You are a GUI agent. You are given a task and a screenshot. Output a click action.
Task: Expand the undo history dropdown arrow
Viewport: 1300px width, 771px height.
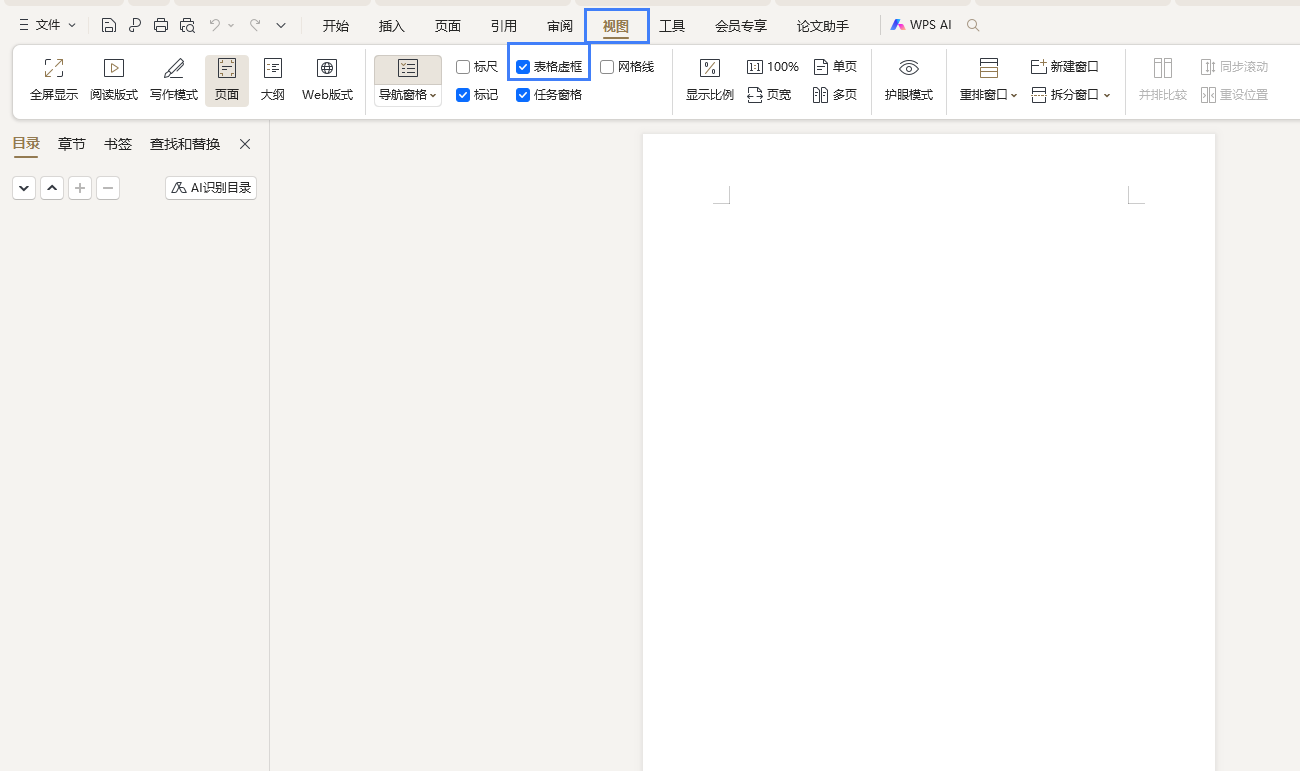point(231,25)
